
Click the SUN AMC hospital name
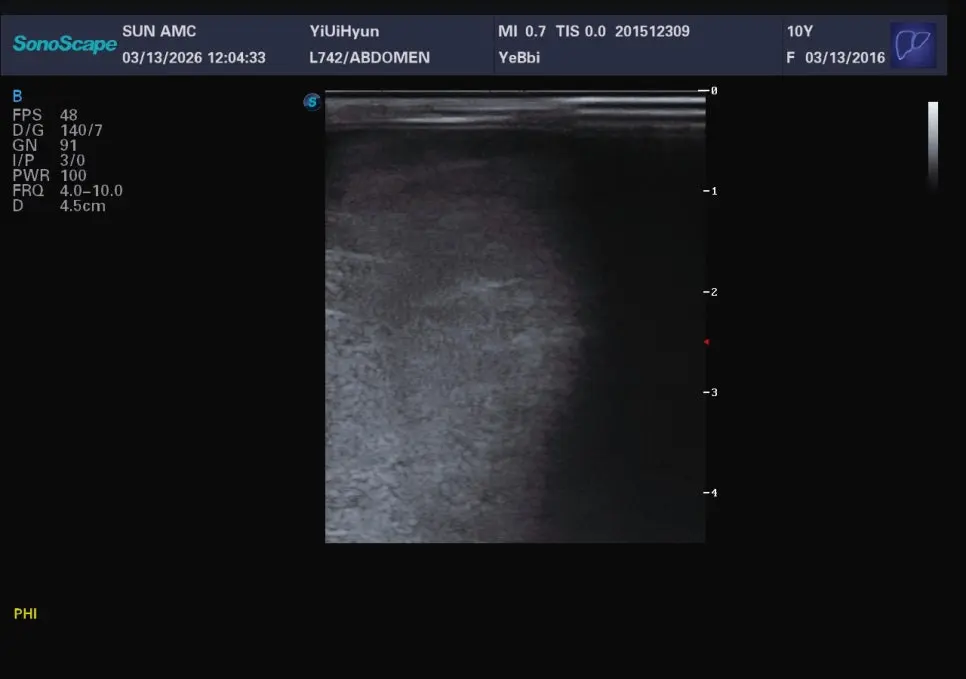(x=159, y=31)
